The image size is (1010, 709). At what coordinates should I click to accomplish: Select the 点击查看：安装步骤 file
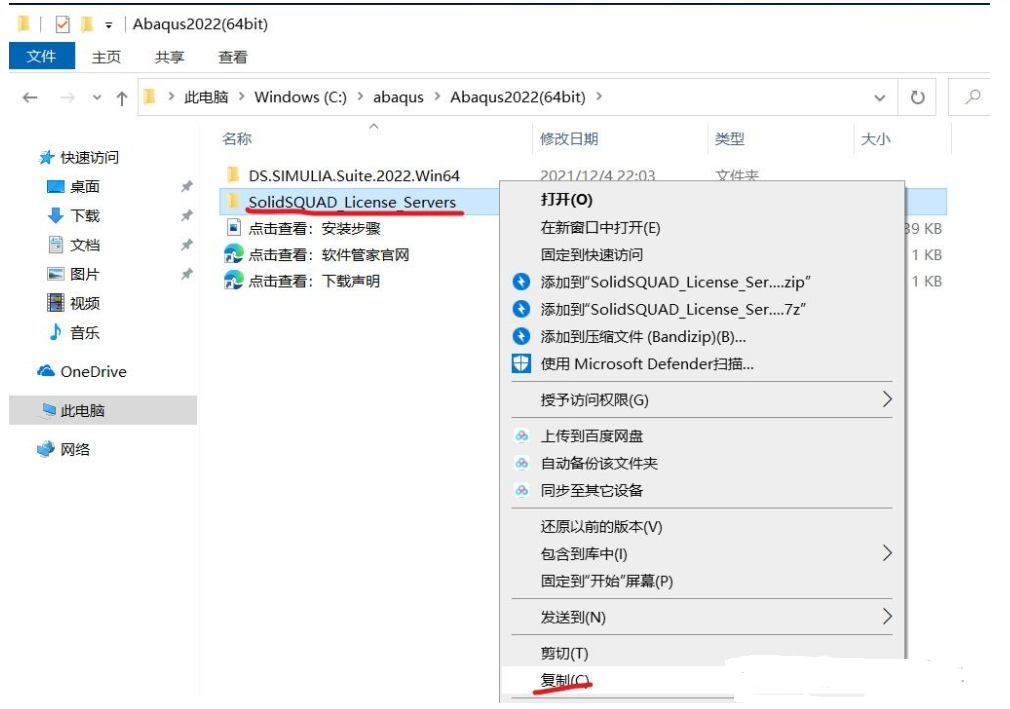[314, 229]
